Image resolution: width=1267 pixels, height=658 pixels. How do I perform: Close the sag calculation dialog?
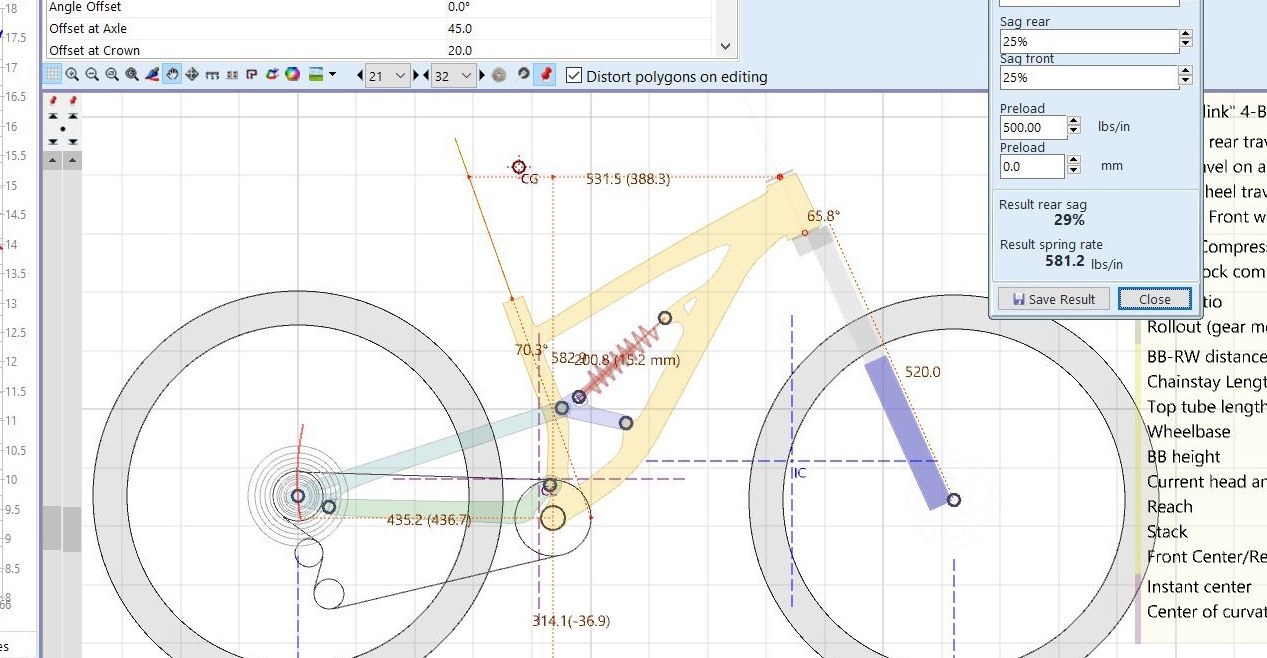click(x=1154, y=299)
